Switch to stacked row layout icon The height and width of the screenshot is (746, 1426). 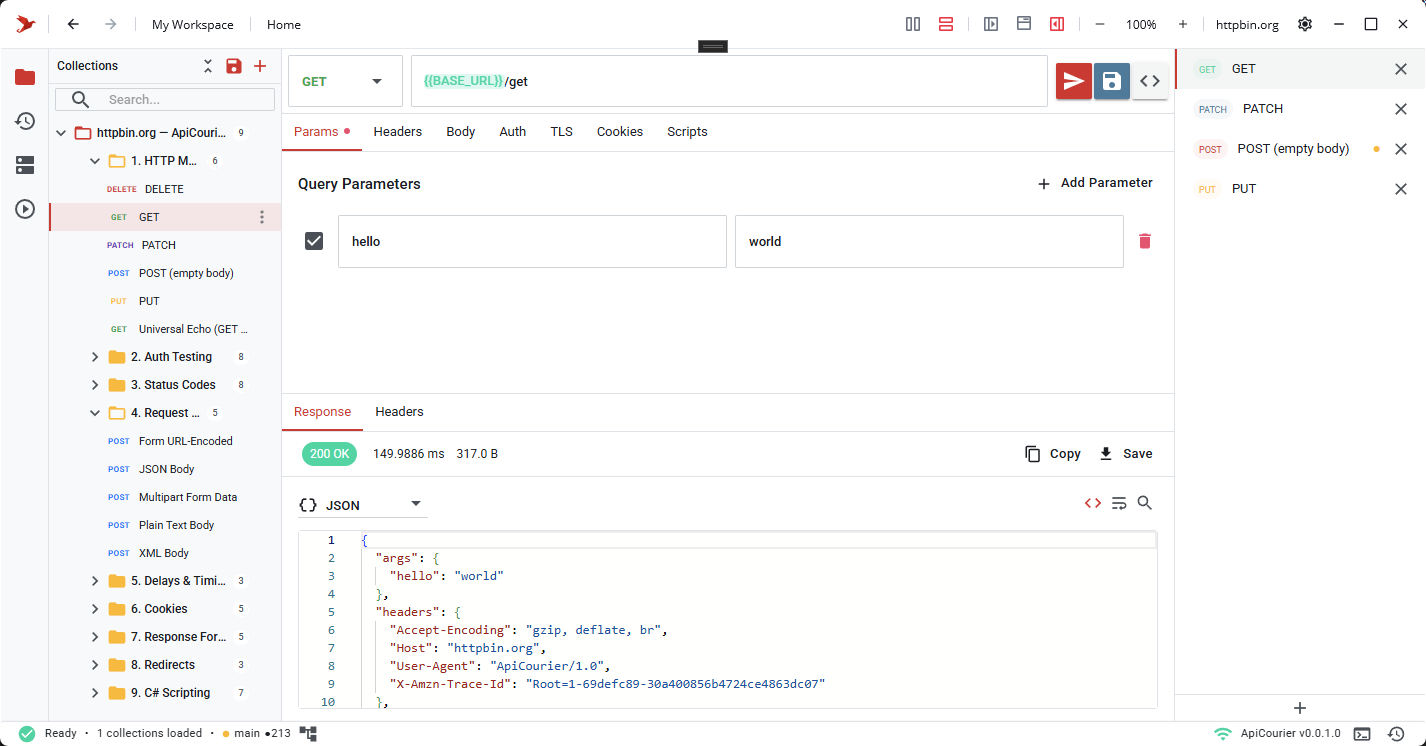946,24
